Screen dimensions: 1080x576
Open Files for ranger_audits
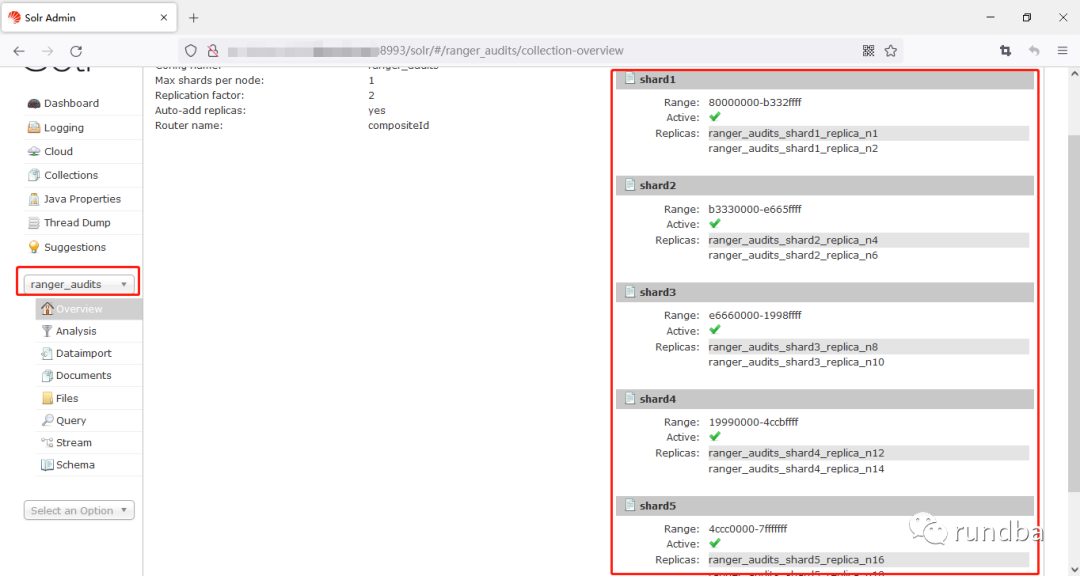click(67, 398)
